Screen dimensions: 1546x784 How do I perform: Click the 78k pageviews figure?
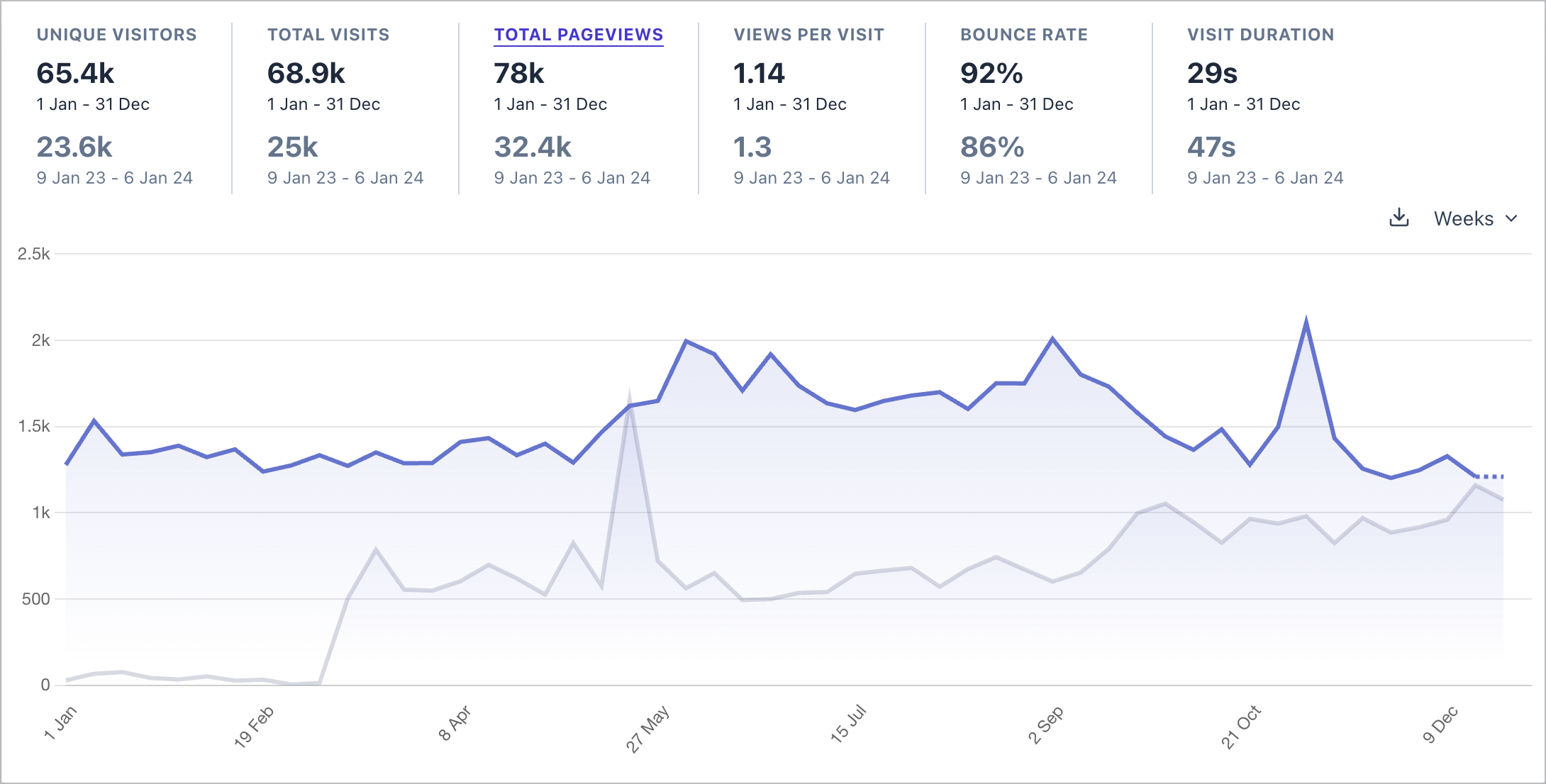pos(518,73)
